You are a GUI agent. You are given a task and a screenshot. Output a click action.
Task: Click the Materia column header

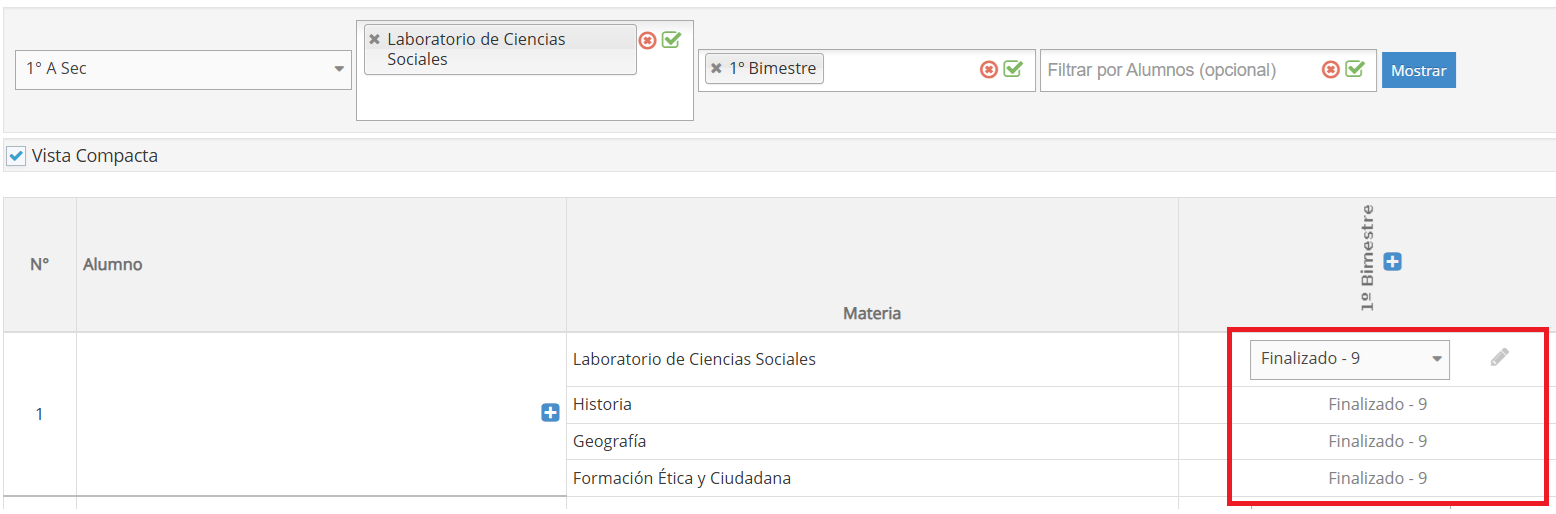click(871, 313)
